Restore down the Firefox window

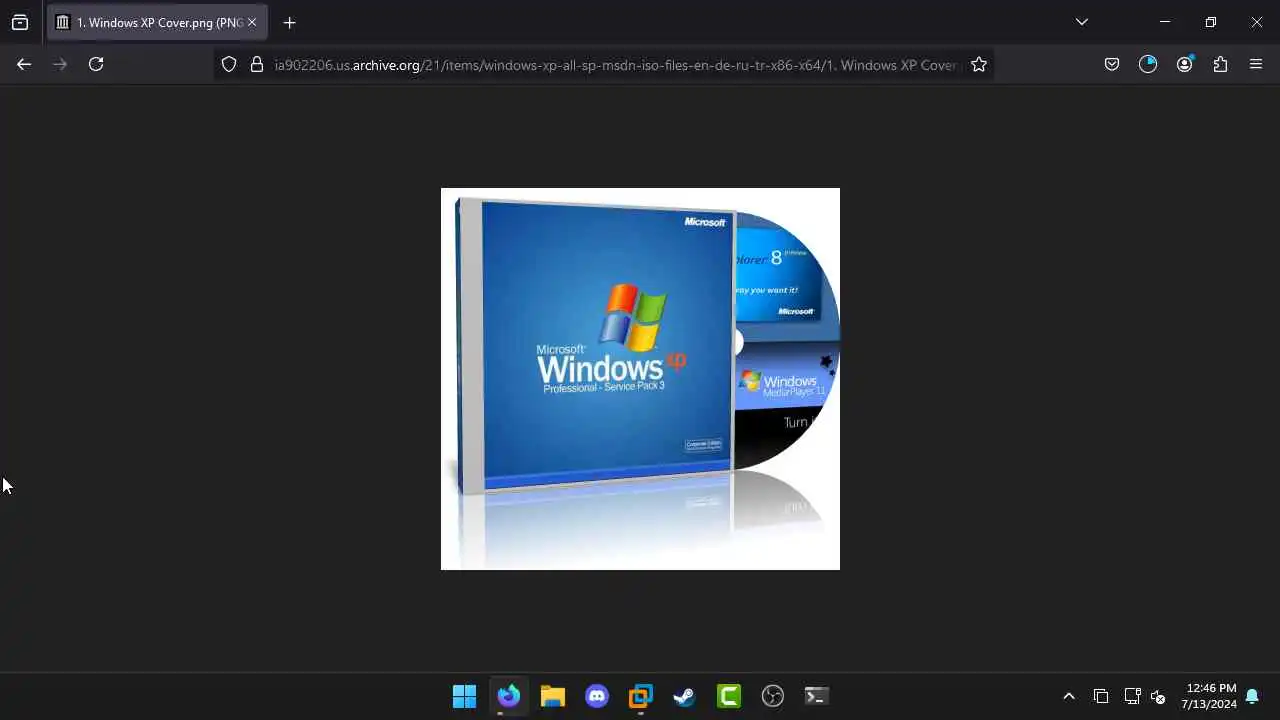pos(1211,22)
